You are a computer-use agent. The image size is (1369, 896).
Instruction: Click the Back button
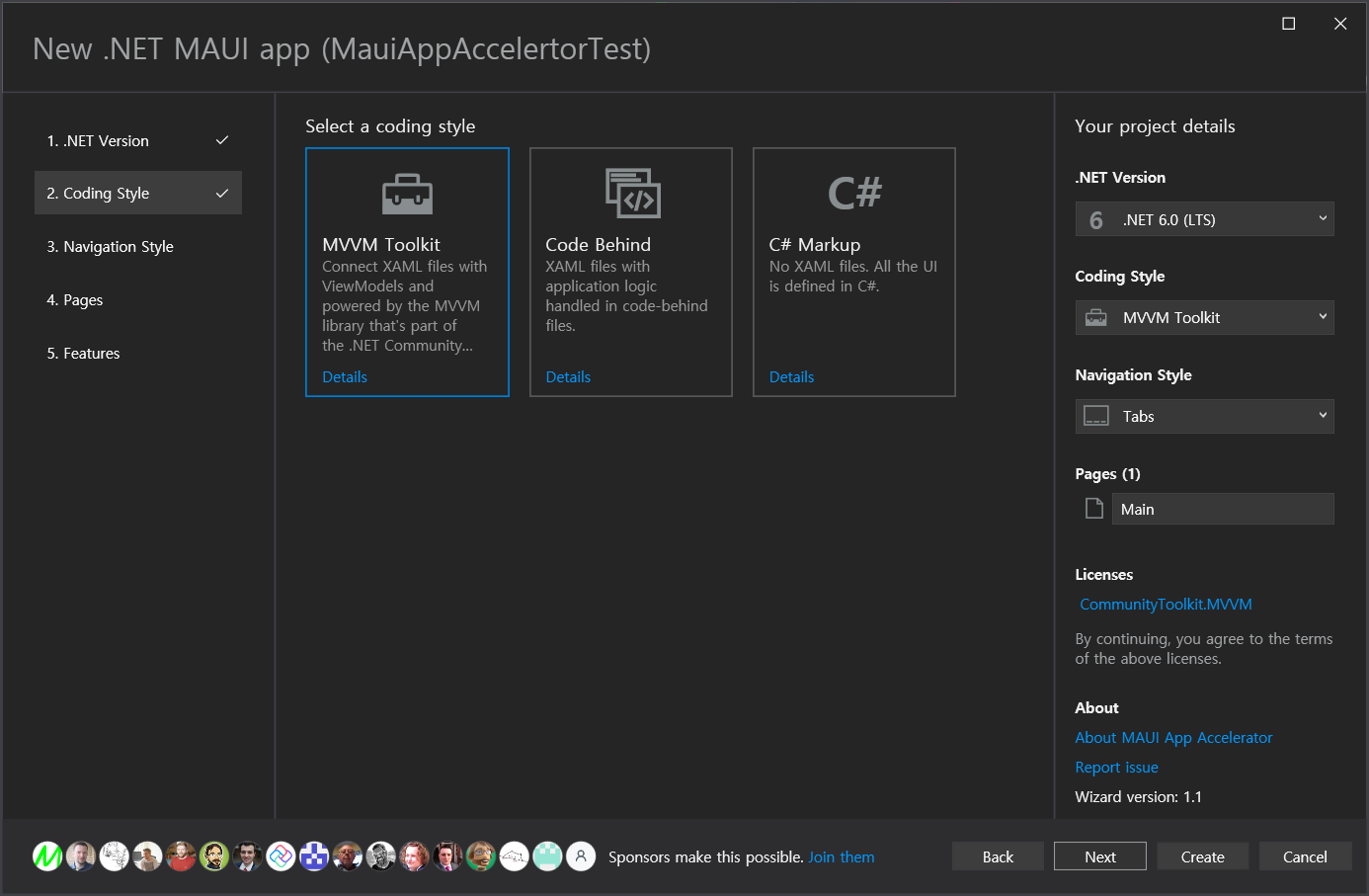(x=998, y=856)
